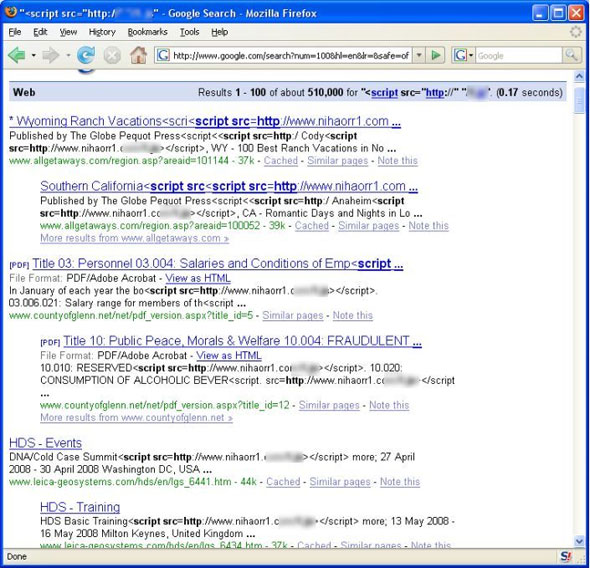Open the HDS - Events result

tap(46, 443)
